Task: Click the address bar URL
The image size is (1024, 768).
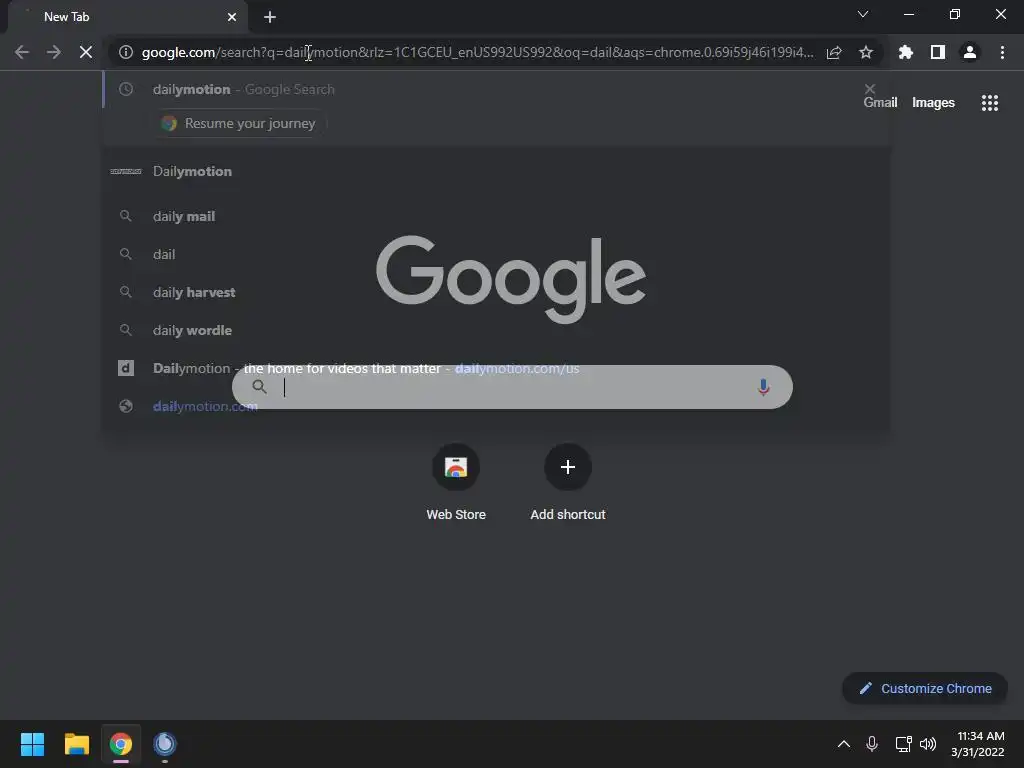Action: [477, 52]
